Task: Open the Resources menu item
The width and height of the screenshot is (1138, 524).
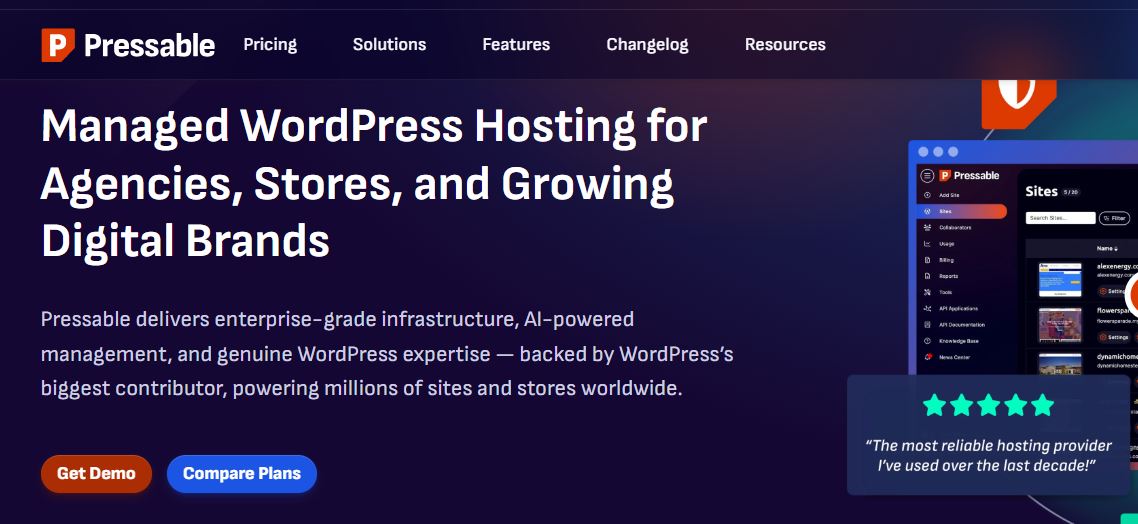Action: coord(785,44)
